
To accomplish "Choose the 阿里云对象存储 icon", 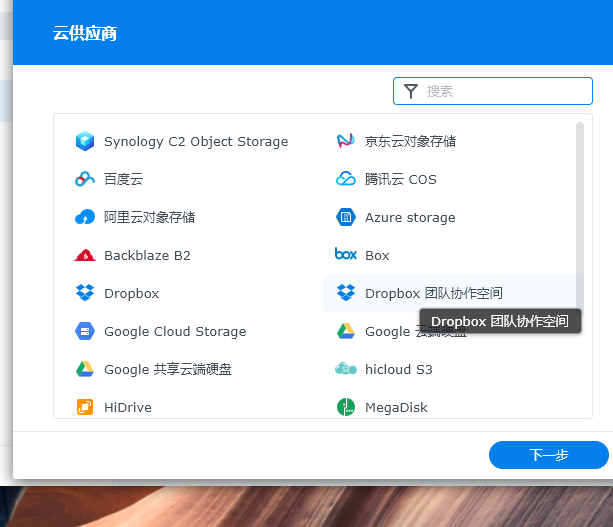I will pos(85,217).
